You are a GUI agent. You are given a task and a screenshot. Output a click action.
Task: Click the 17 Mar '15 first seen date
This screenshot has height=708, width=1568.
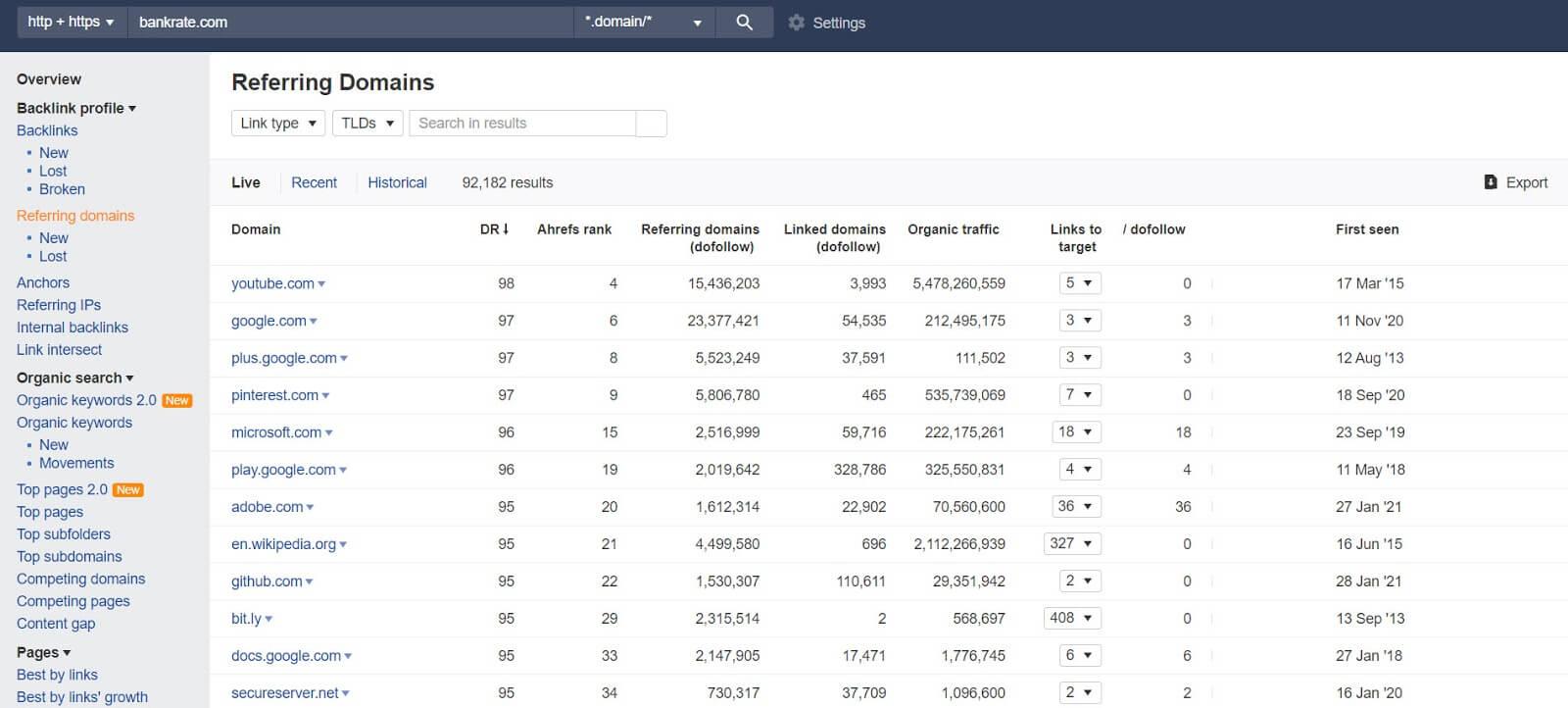tap(1370, 283)
